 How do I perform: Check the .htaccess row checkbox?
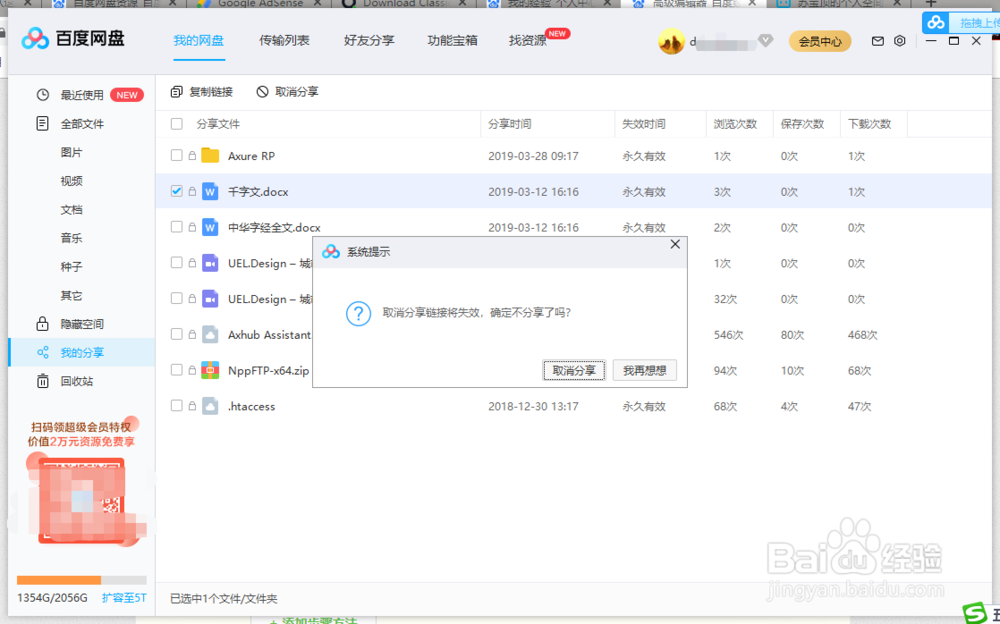[177, 405]
